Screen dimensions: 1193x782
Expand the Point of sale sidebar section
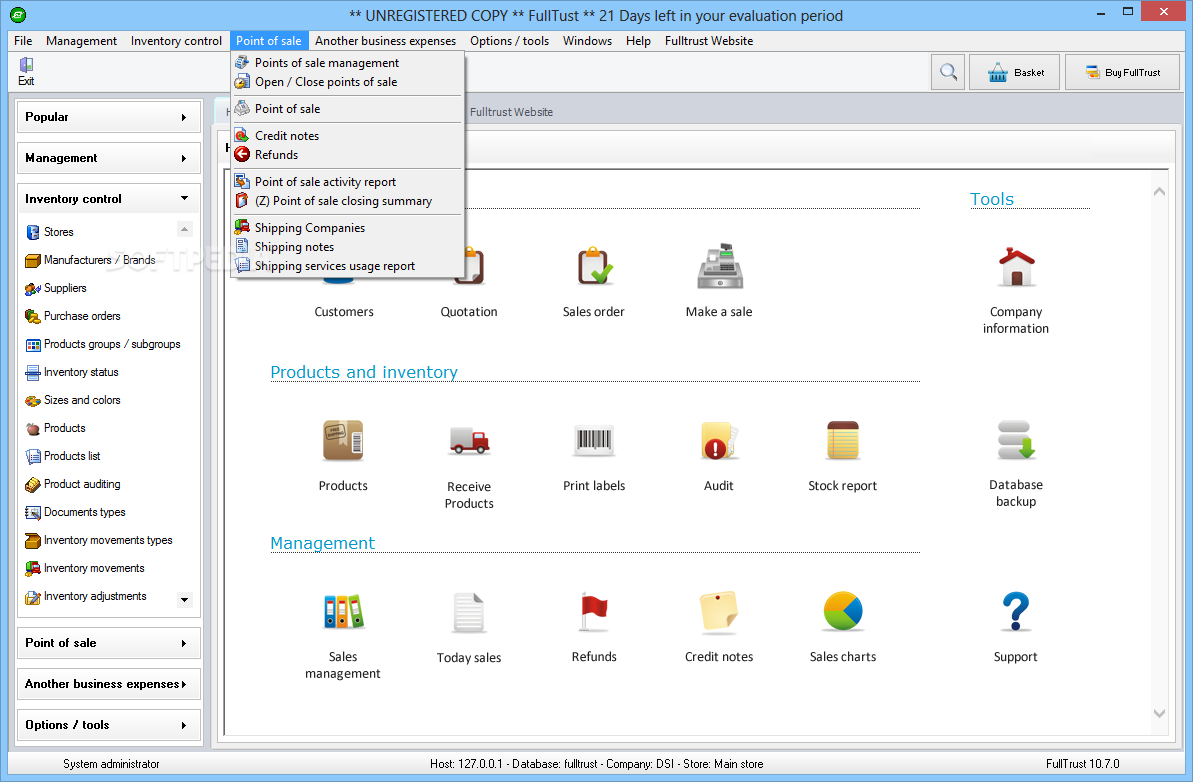point(109,644)
